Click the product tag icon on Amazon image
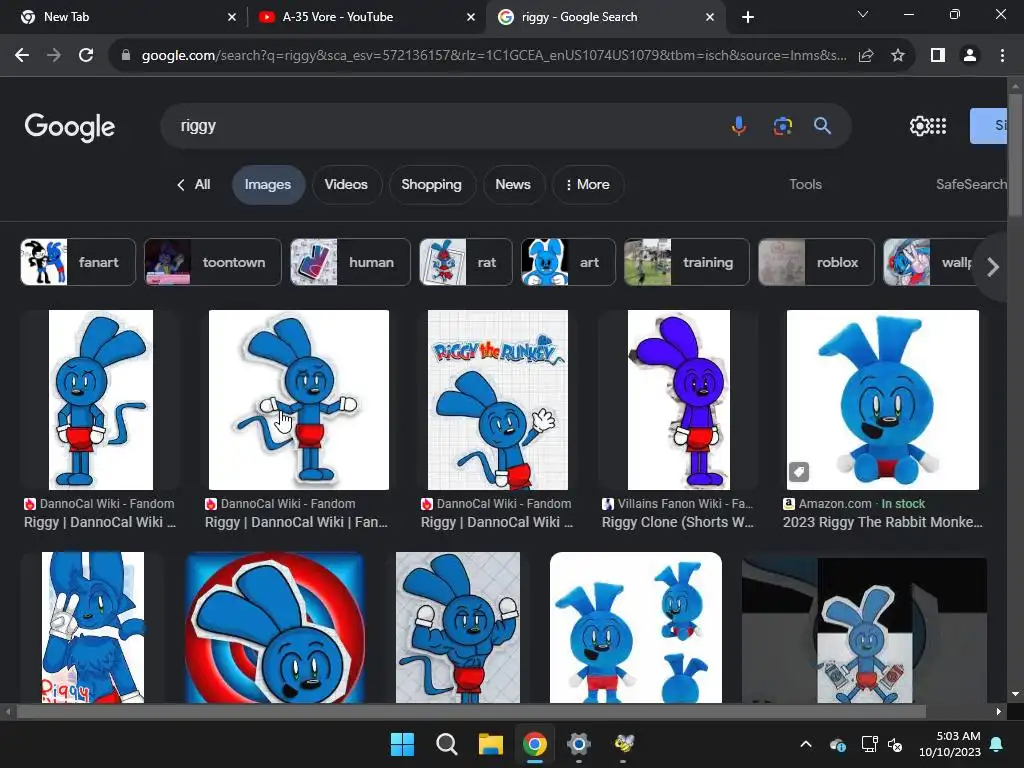 799,472
